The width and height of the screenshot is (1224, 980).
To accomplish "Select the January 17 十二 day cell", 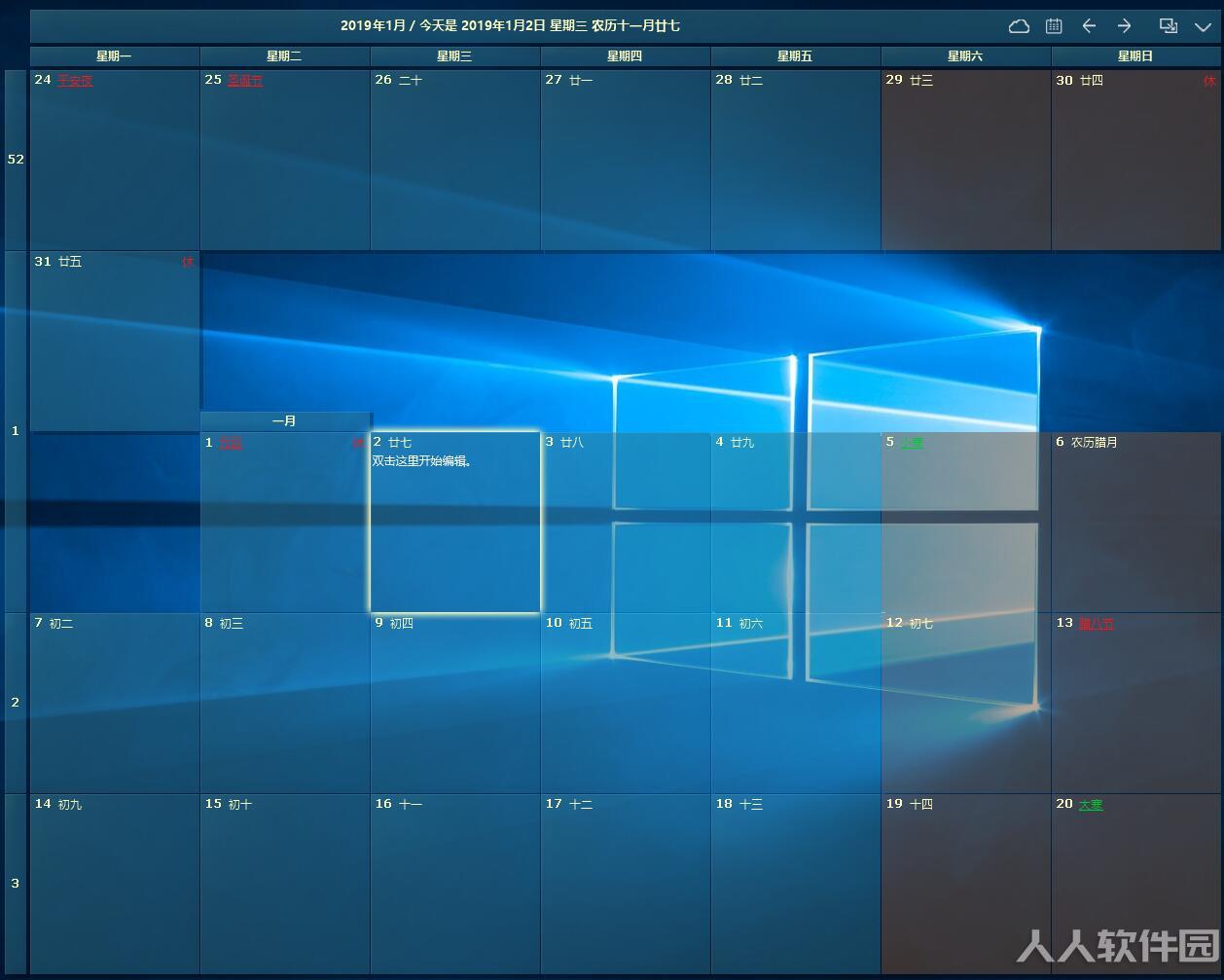I will [x=626, y=884].
